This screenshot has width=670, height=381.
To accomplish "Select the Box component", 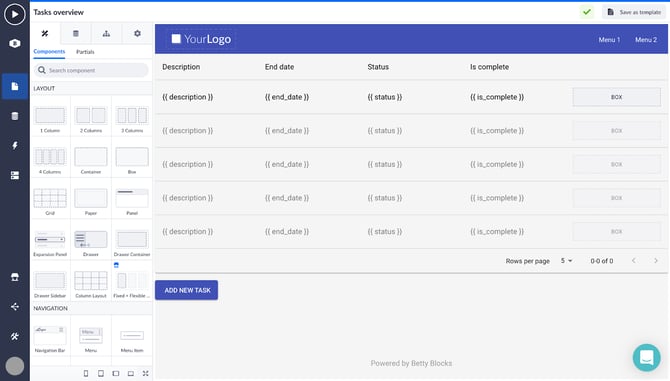I will pos(132,160).
